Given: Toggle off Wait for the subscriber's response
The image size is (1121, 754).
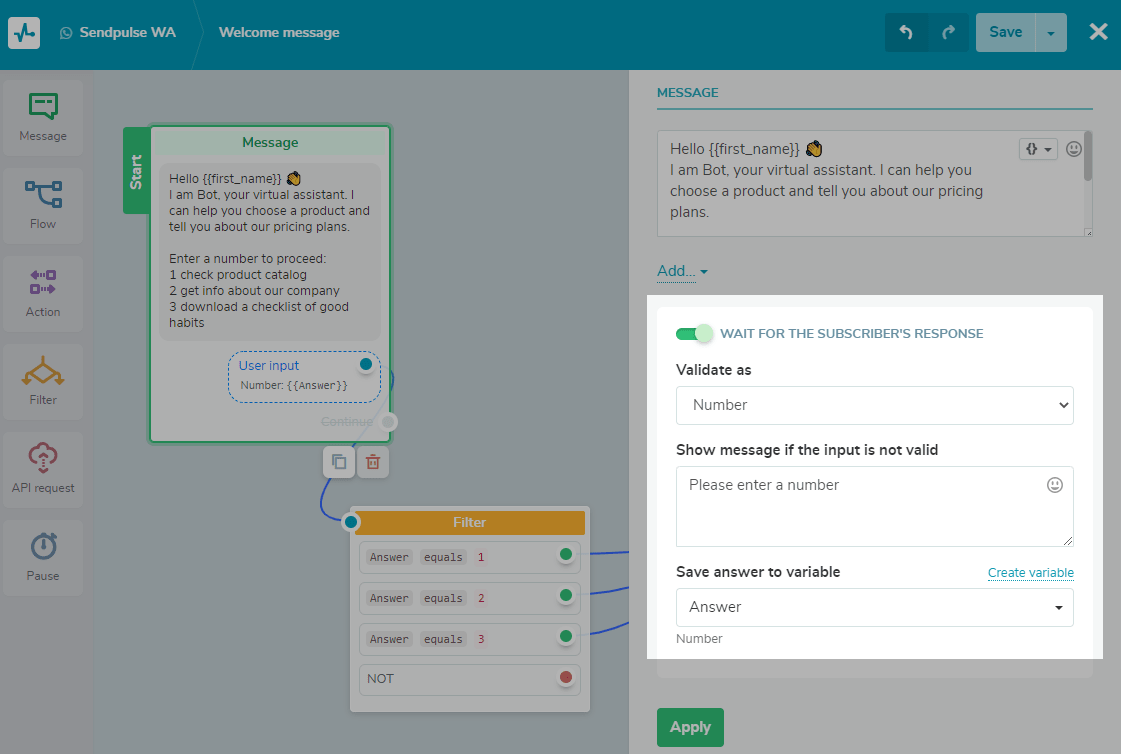Looking at the screenshot, I should (x=694, y=334).
